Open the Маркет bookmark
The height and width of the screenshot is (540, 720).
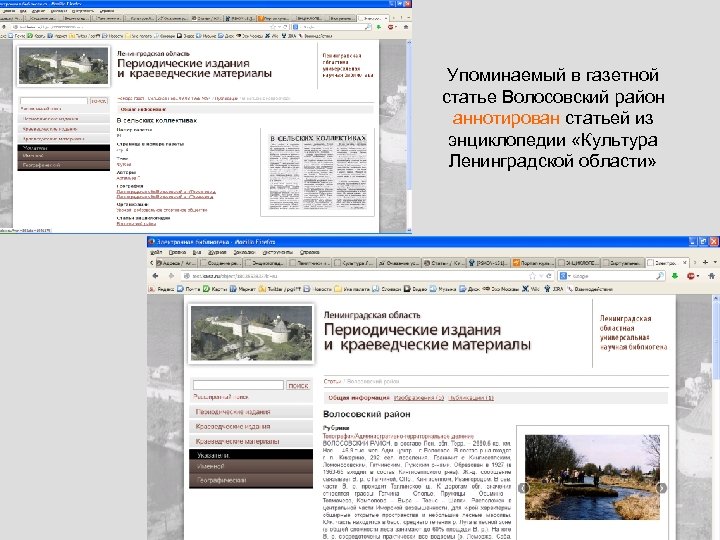click(242, 289)
